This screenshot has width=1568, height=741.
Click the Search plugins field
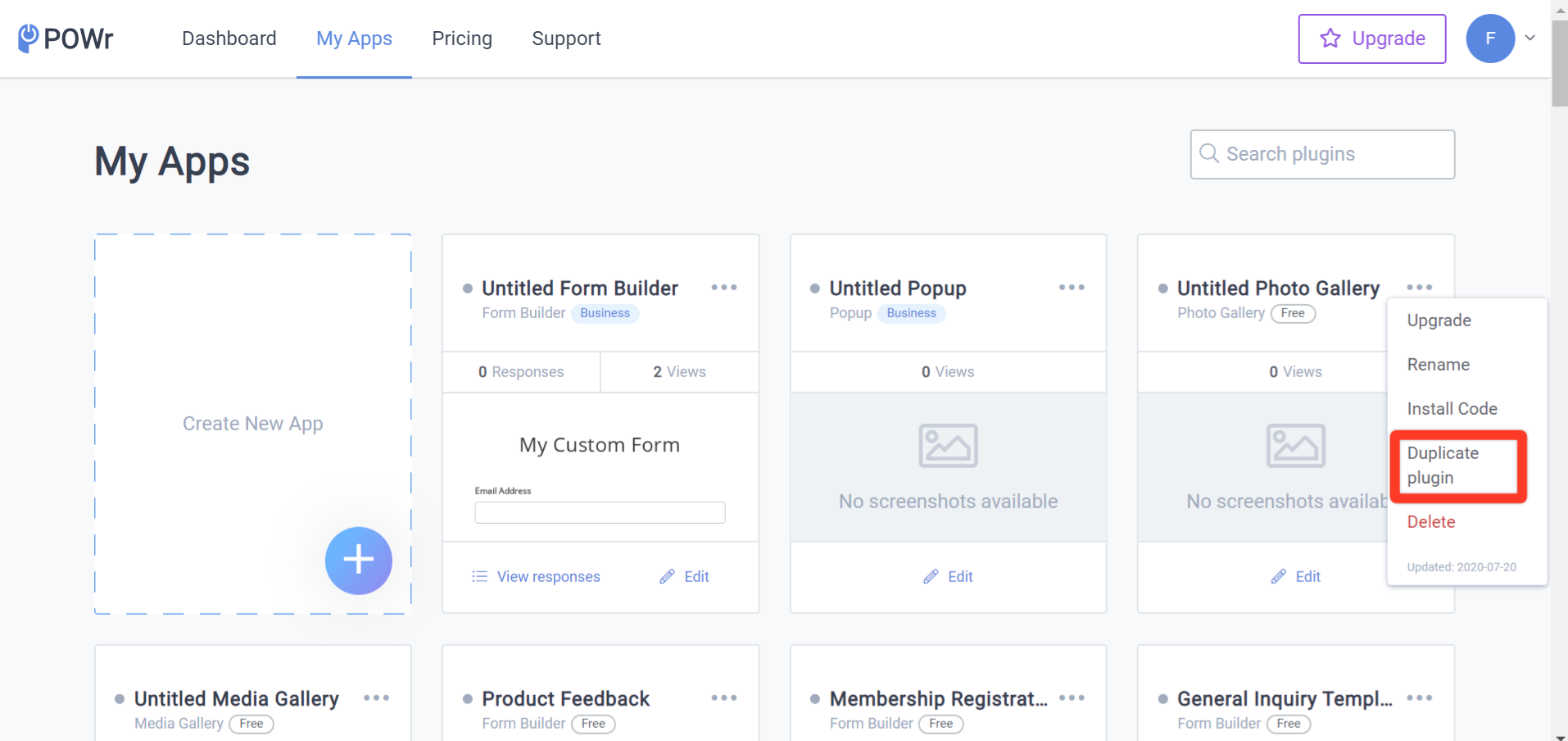pyautogui.click(x=1322, y=154)
